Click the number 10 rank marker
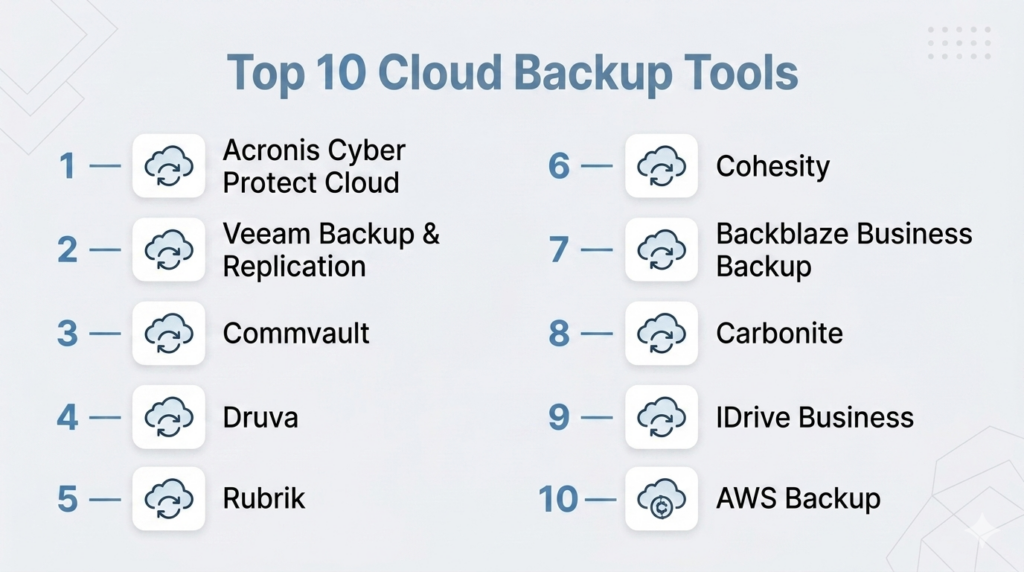The width and height of the screenshot is (1024, 572). click(x=558, y=497)
